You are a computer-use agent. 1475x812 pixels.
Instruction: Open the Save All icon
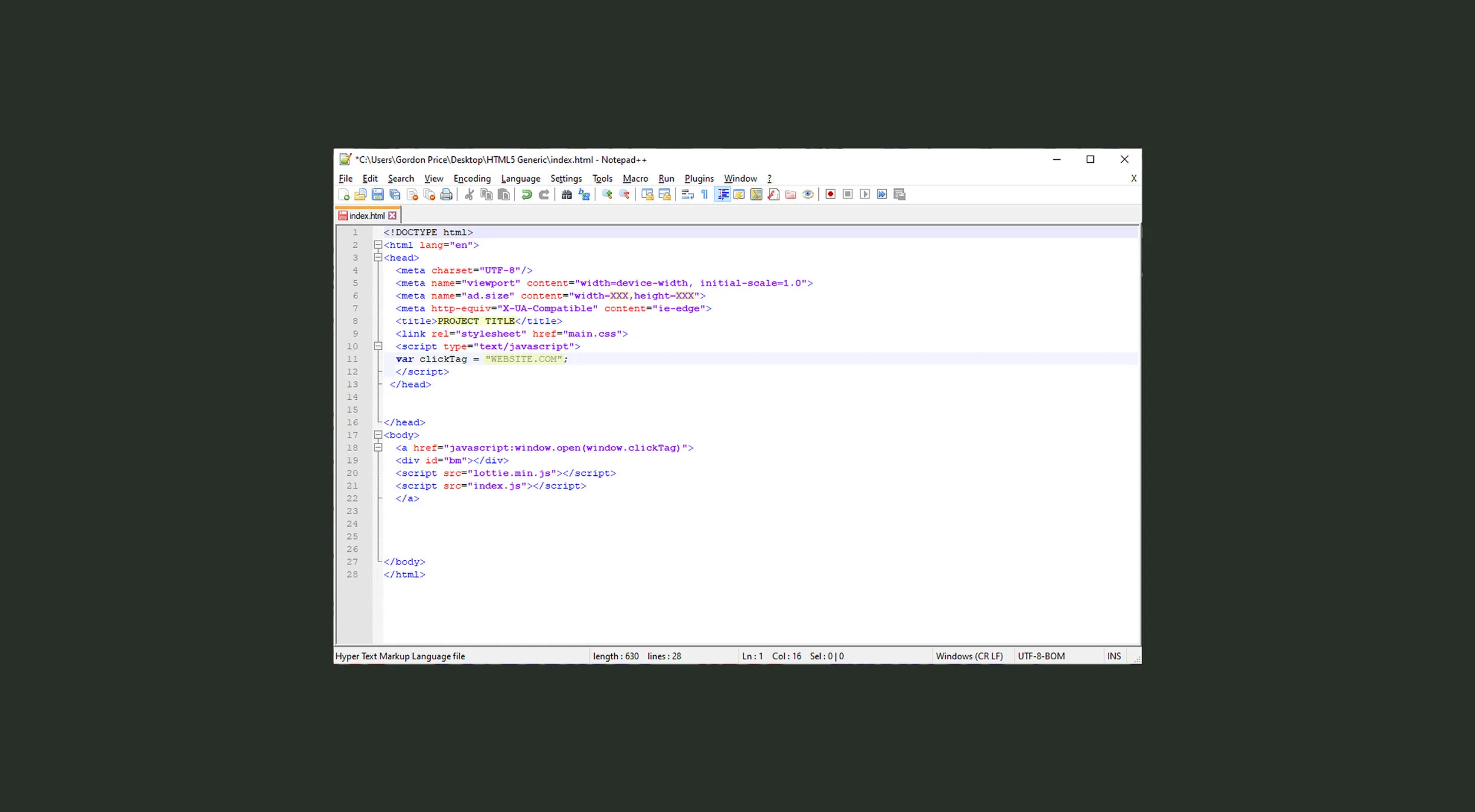coord(394,194)
